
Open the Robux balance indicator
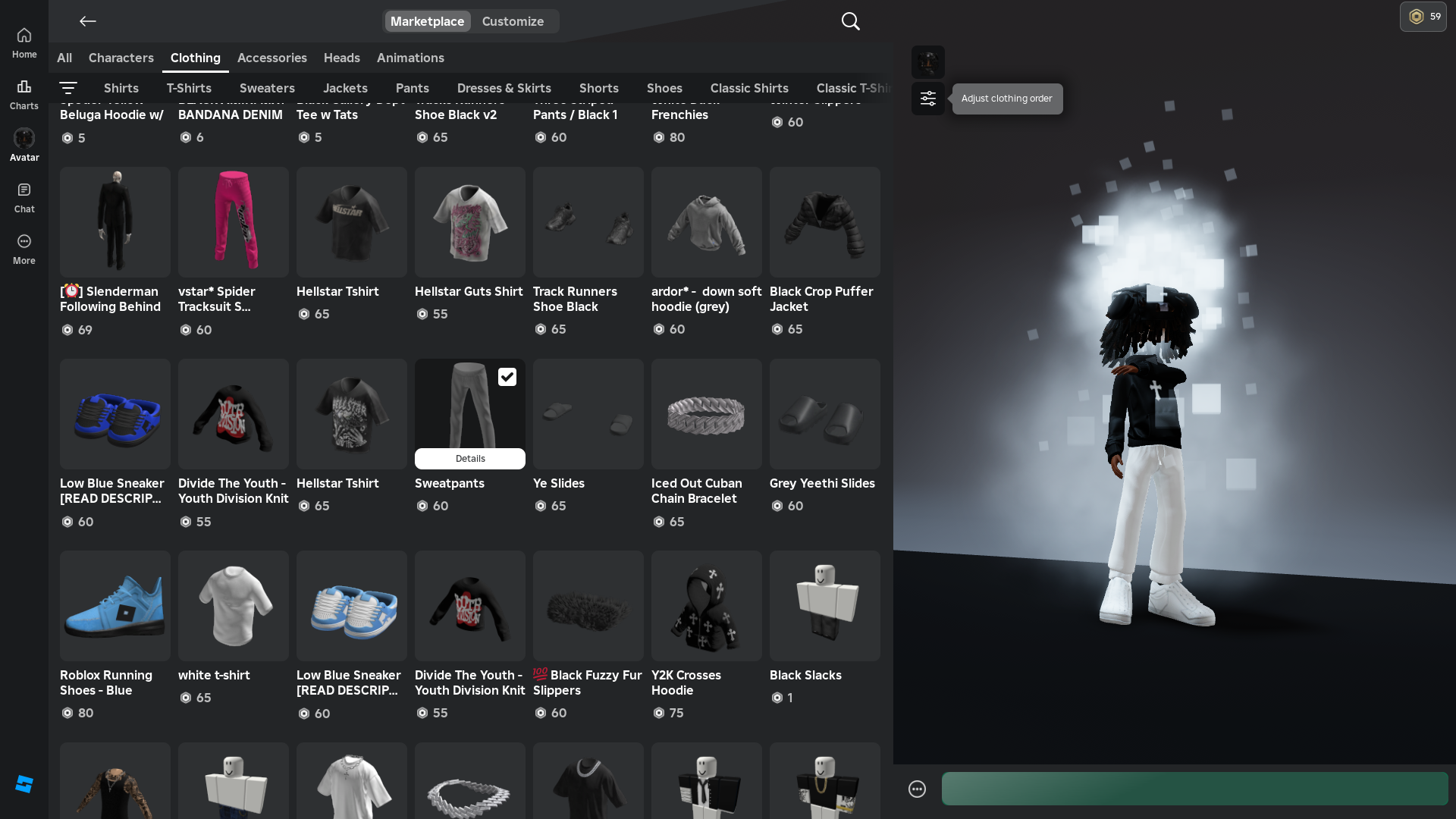tap(1423, 17)
